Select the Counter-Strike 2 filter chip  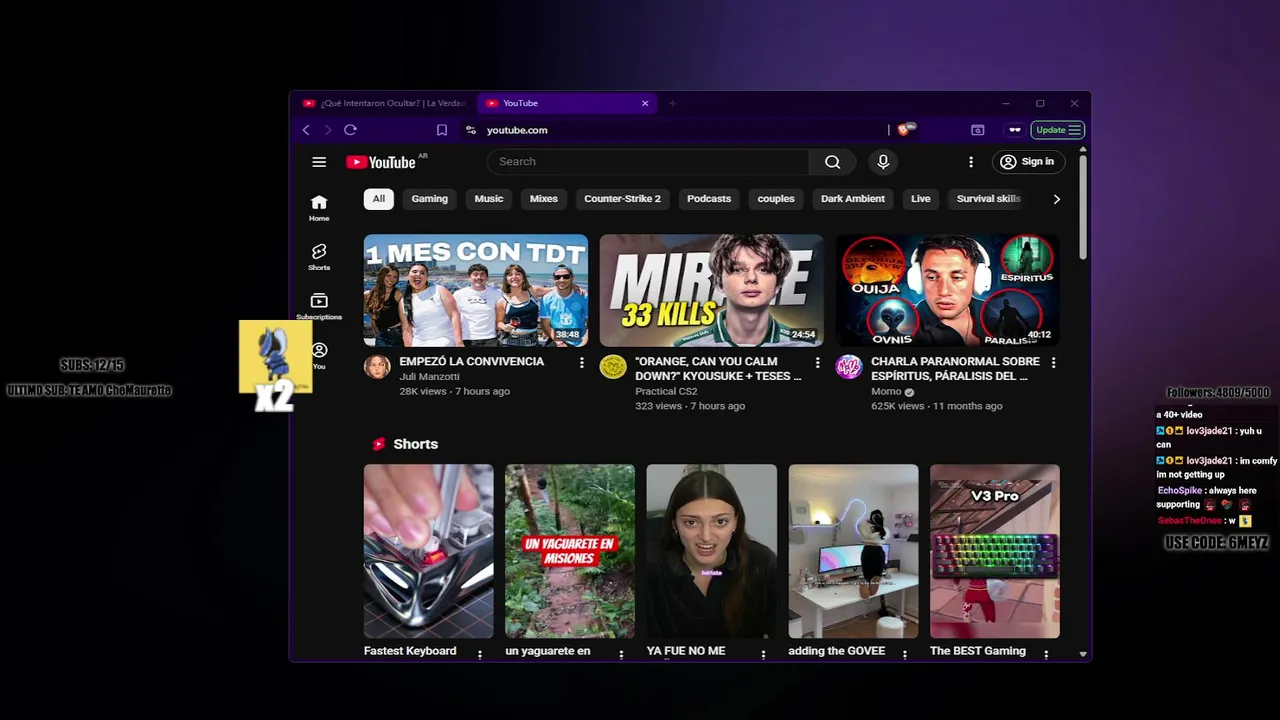[622, 199]
